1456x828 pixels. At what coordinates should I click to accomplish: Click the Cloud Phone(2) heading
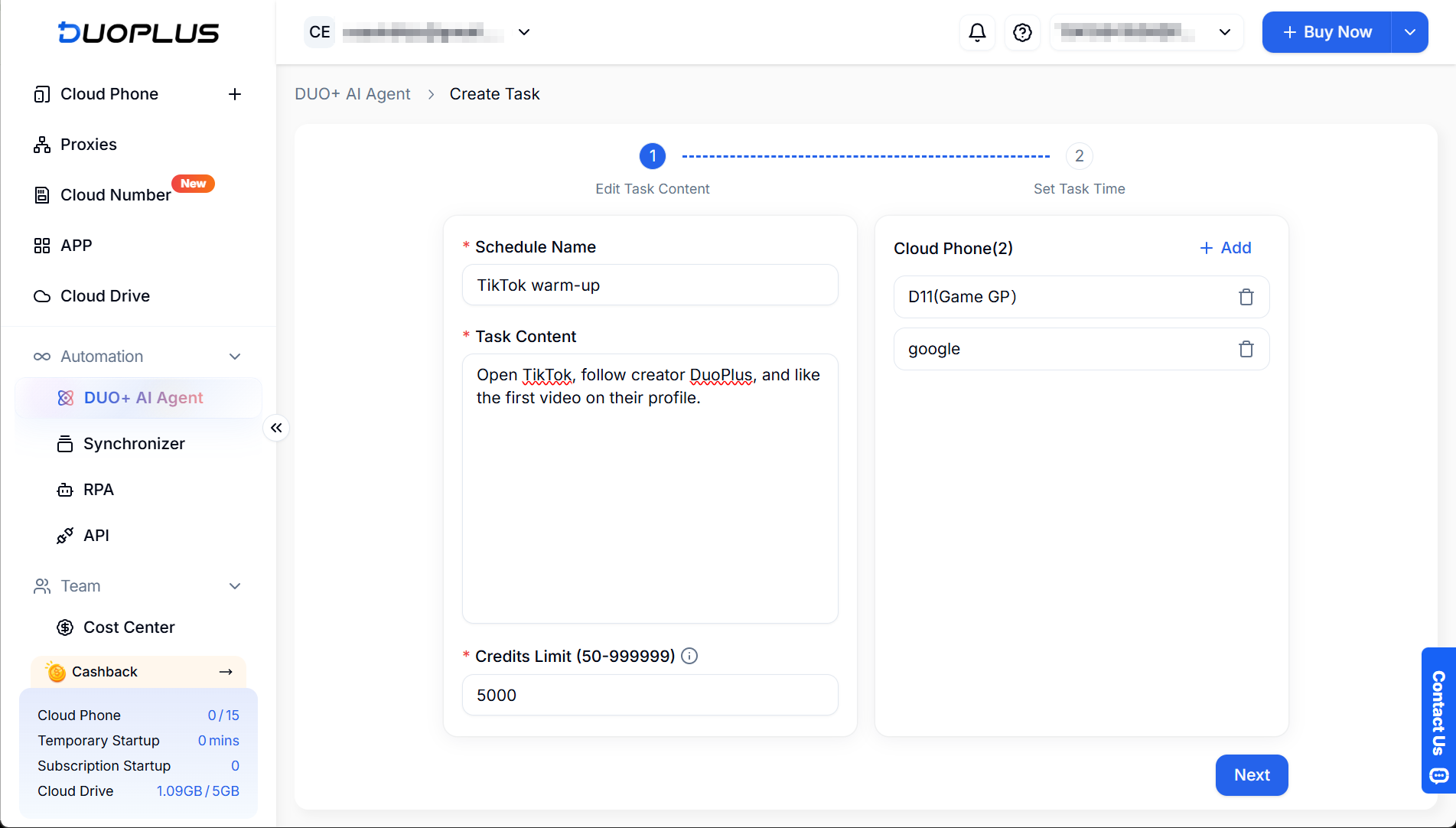[x=953, y=249]
